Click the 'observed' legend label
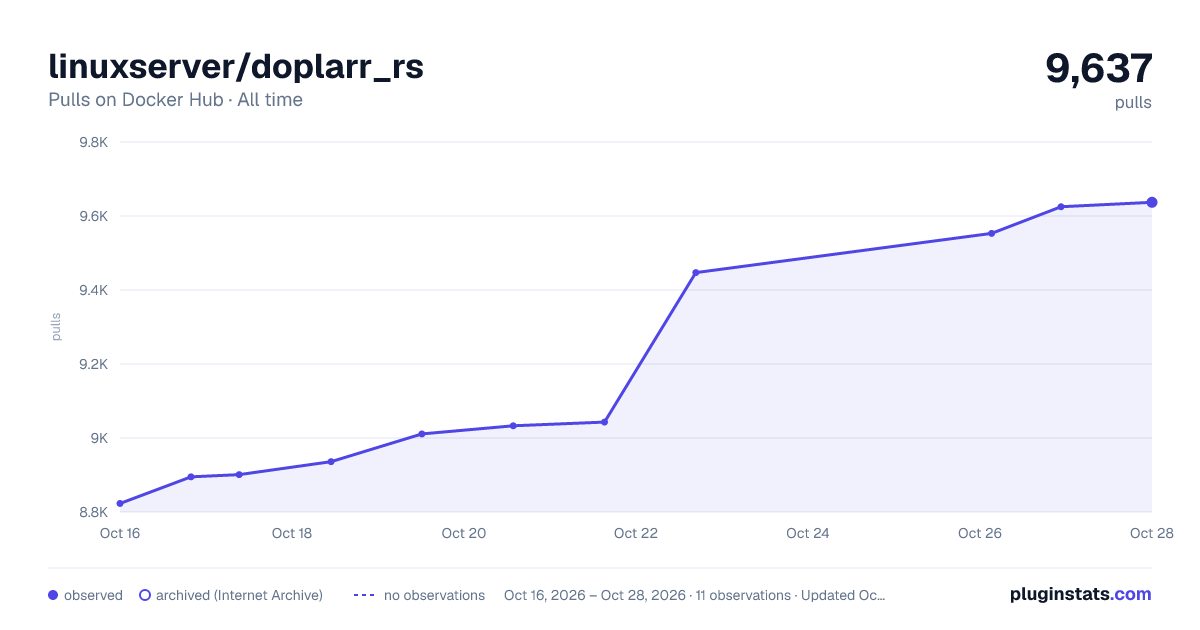1200x630 pixels. 93,595
